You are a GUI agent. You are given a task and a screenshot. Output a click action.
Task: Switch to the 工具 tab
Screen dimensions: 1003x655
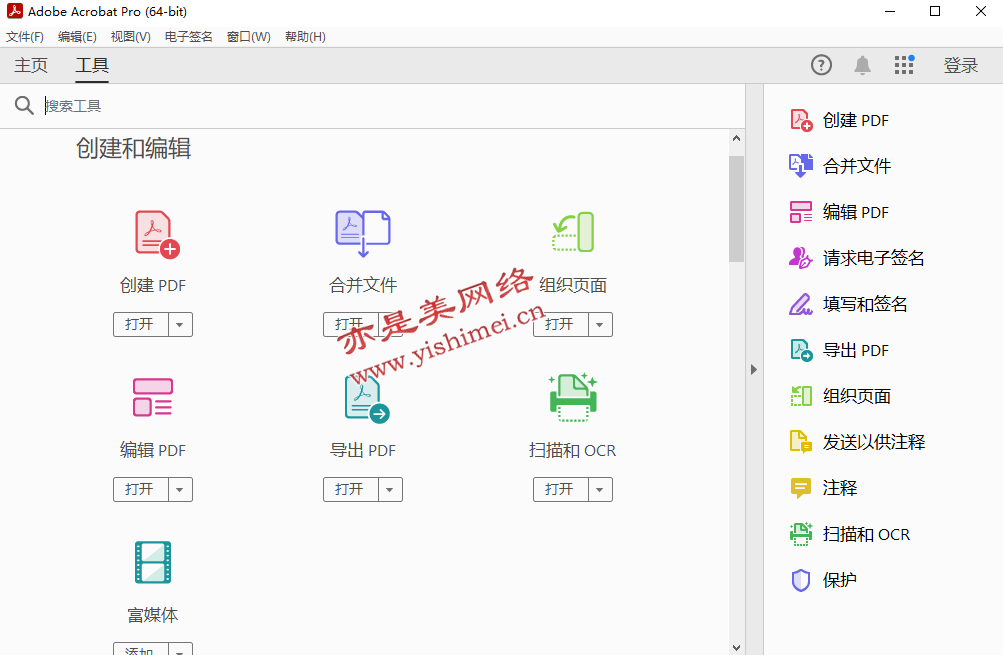(x=92, y=65)
